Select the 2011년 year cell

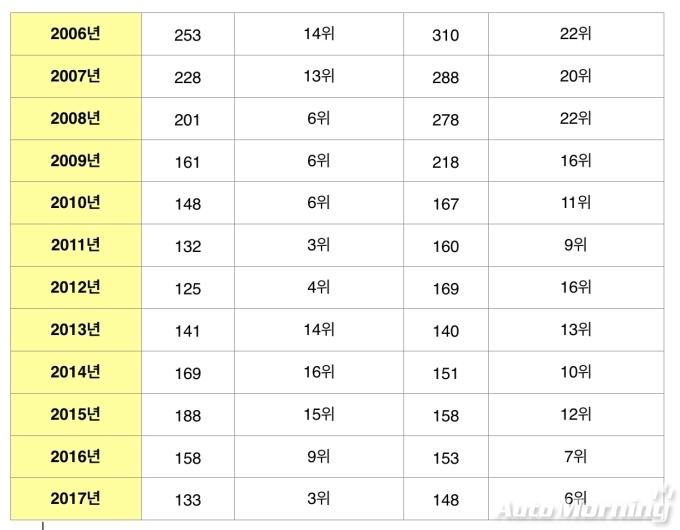76,245
